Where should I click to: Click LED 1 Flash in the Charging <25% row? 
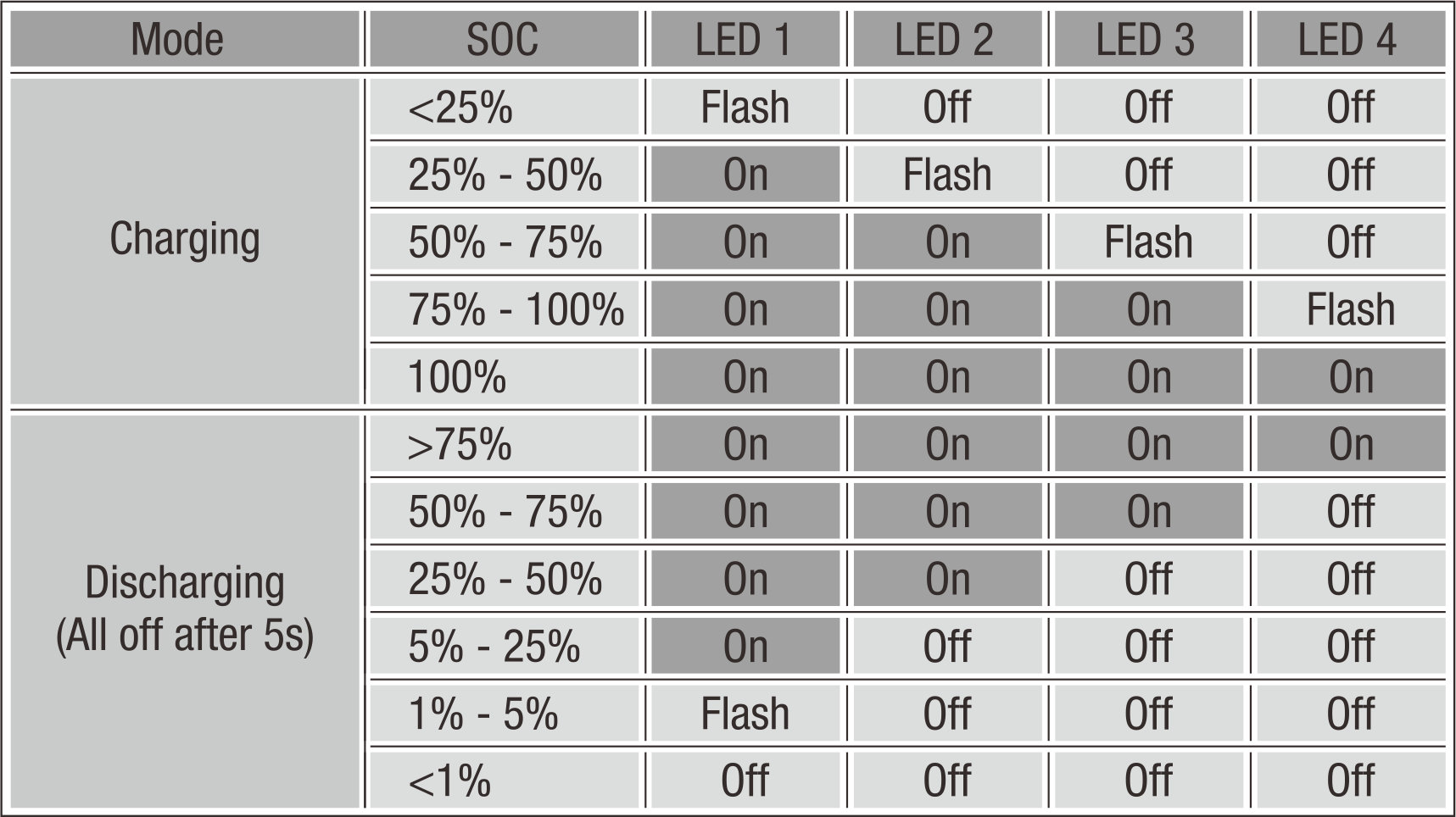pos(745,107)
